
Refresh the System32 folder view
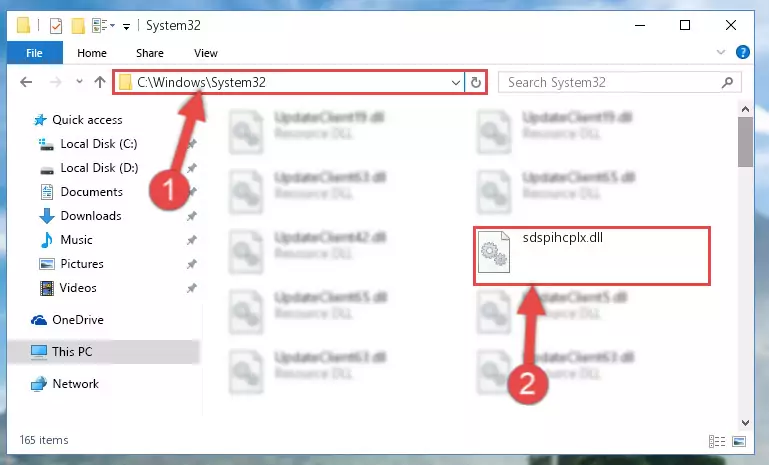click(x=475, y=82)
